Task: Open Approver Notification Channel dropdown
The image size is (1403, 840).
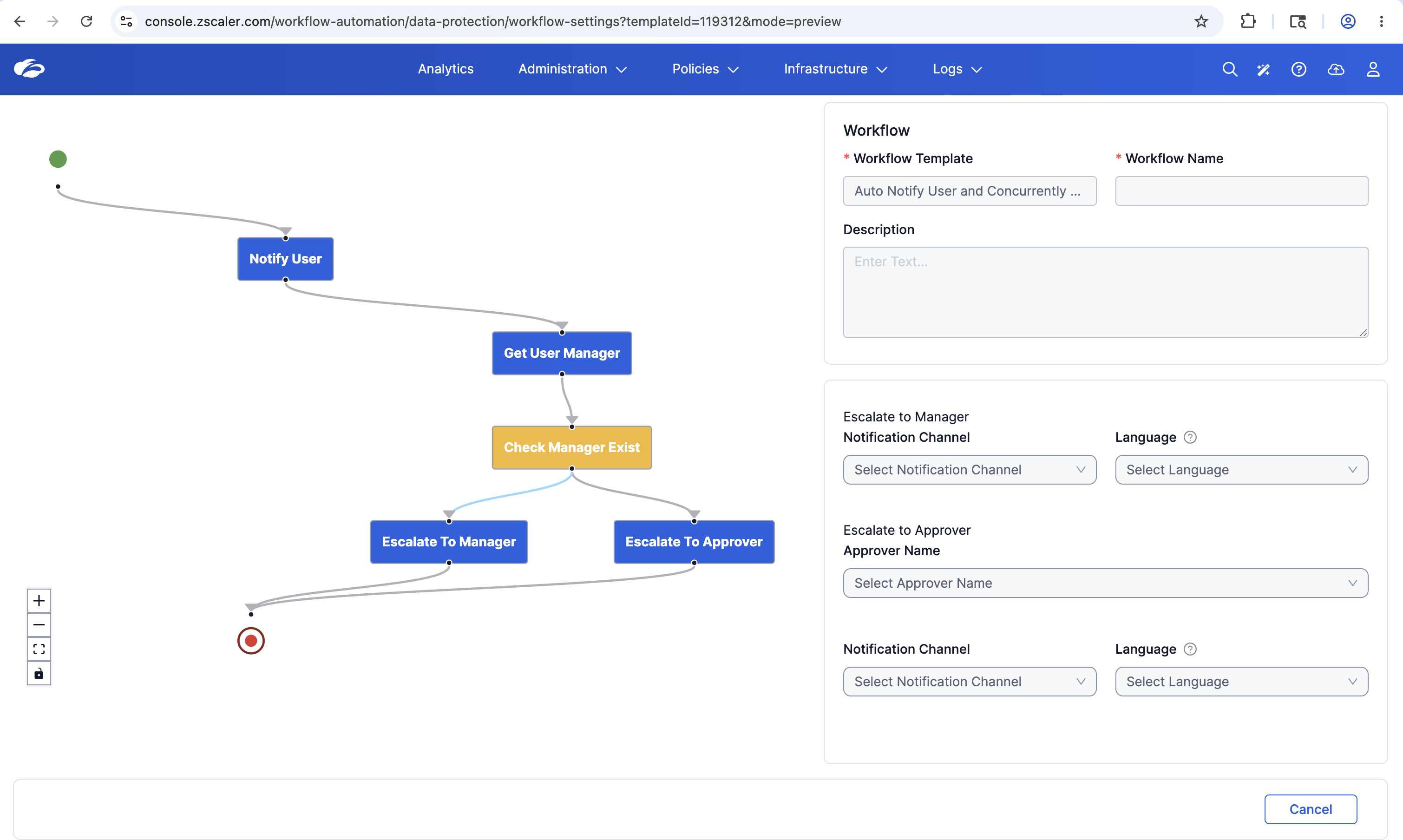Action: [970, 682]
